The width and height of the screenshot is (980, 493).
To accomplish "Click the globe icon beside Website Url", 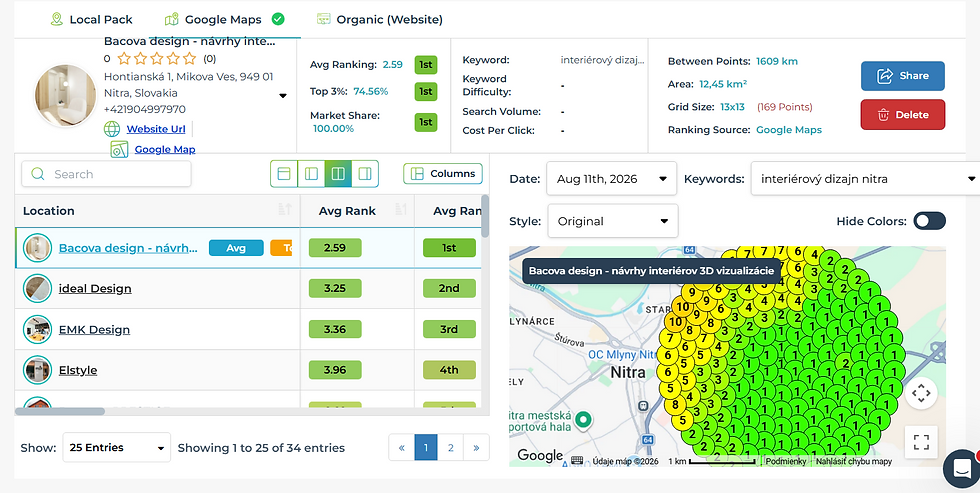I will pyautogui.click(x=112, y=129).
